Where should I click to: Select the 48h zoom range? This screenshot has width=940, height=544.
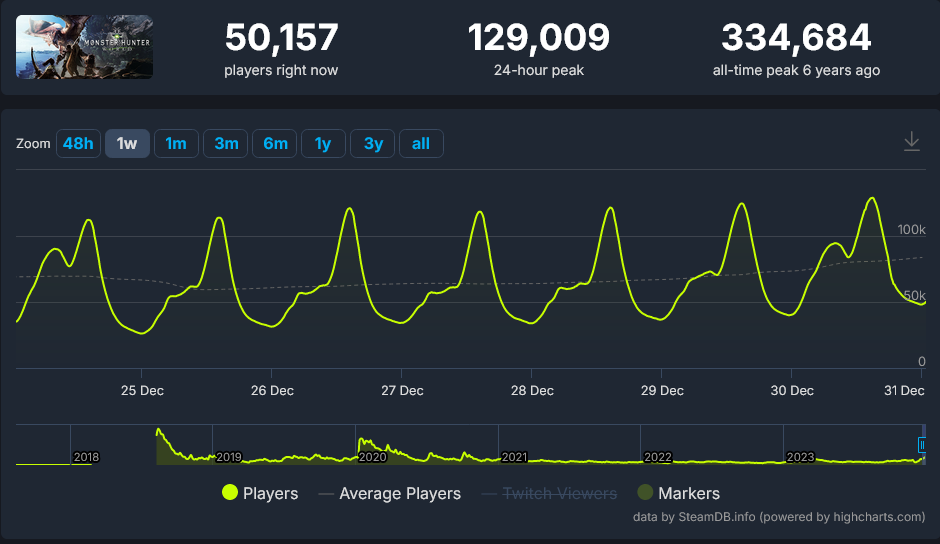click(79, 144)
